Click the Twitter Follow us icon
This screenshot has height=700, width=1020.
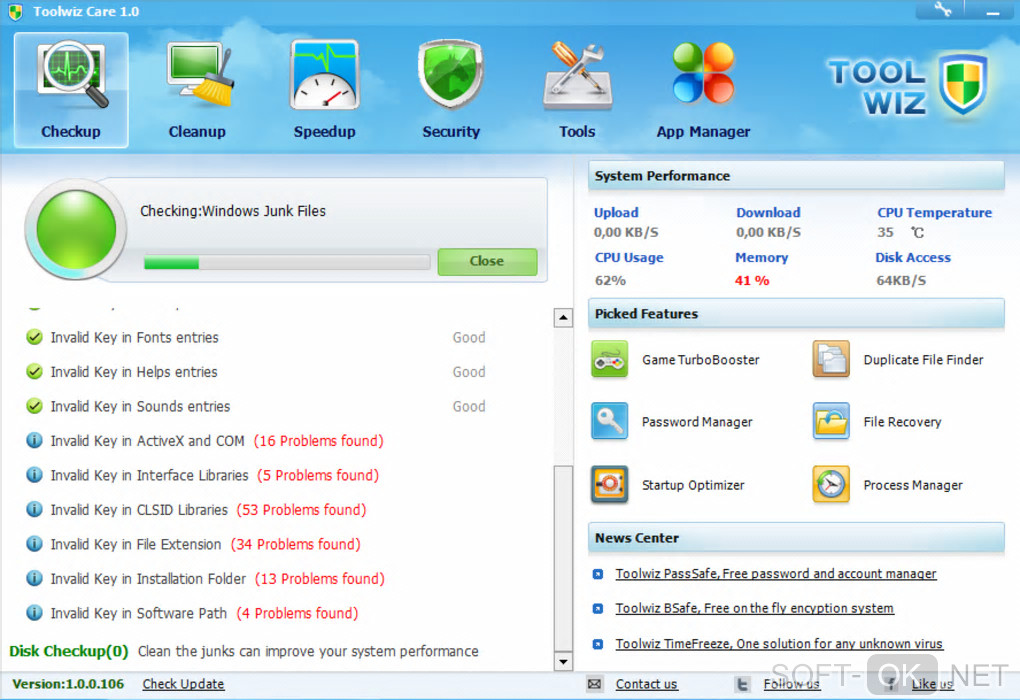tap(742, 684)
